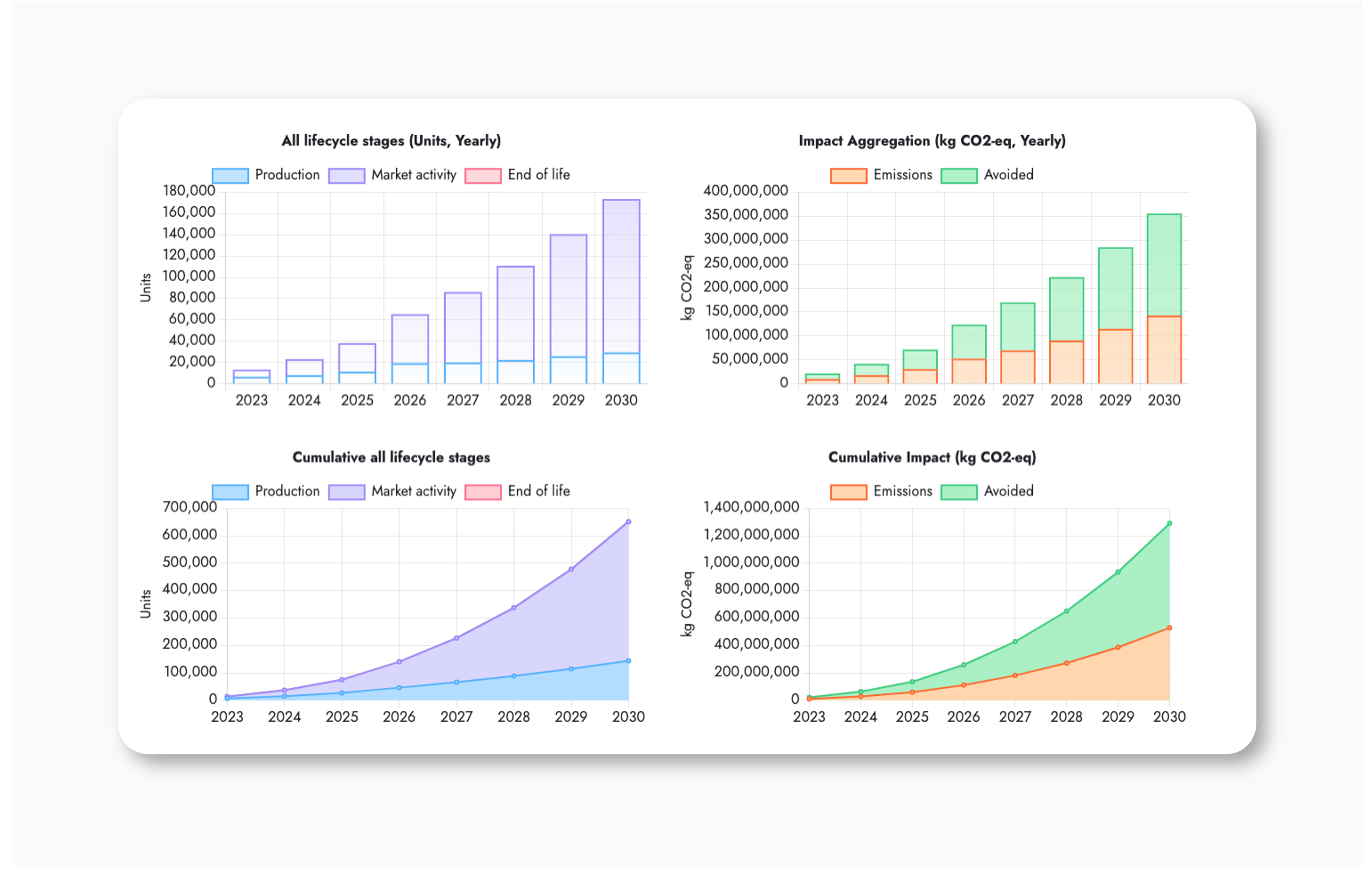The image size is (1372, 877).
Task: Toggle Production legend in cumulative lifecycle chart
Action: click(x=266, y=491)
